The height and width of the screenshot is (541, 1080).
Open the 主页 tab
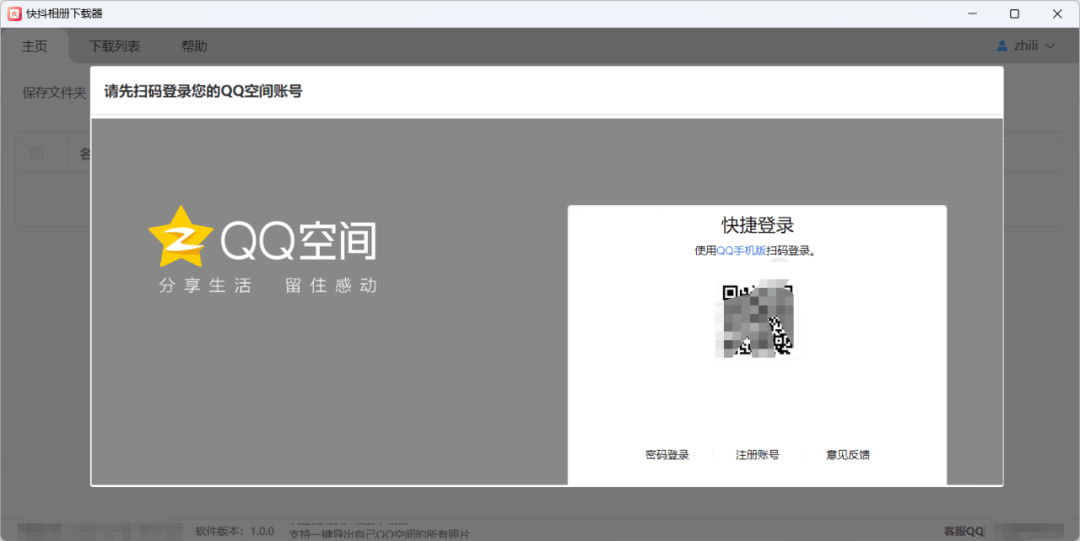[x=34, y=46]
